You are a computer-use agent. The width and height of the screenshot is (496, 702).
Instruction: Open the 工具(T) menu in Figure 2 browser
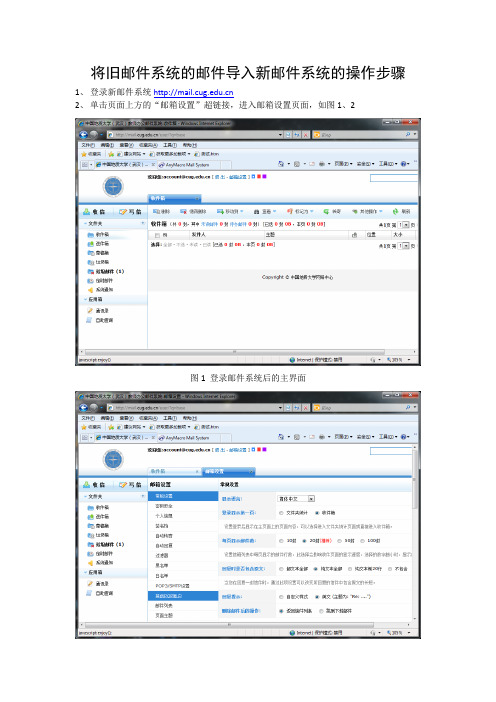170,418
